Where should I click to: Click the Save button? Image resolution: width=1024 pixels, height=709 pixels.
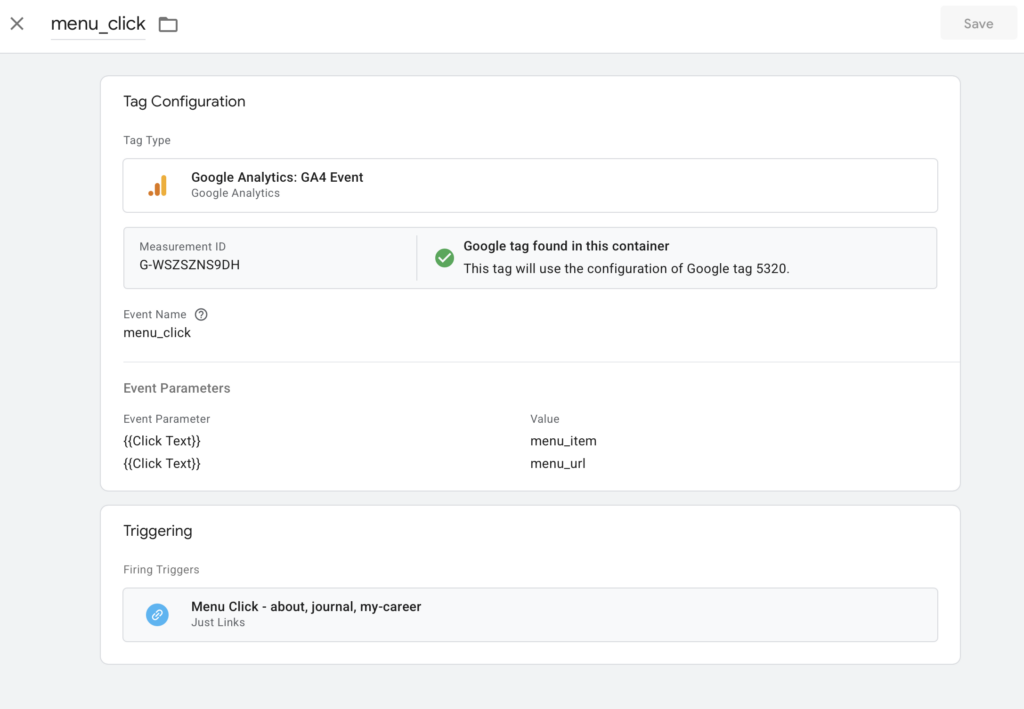(x=977, y=24)
